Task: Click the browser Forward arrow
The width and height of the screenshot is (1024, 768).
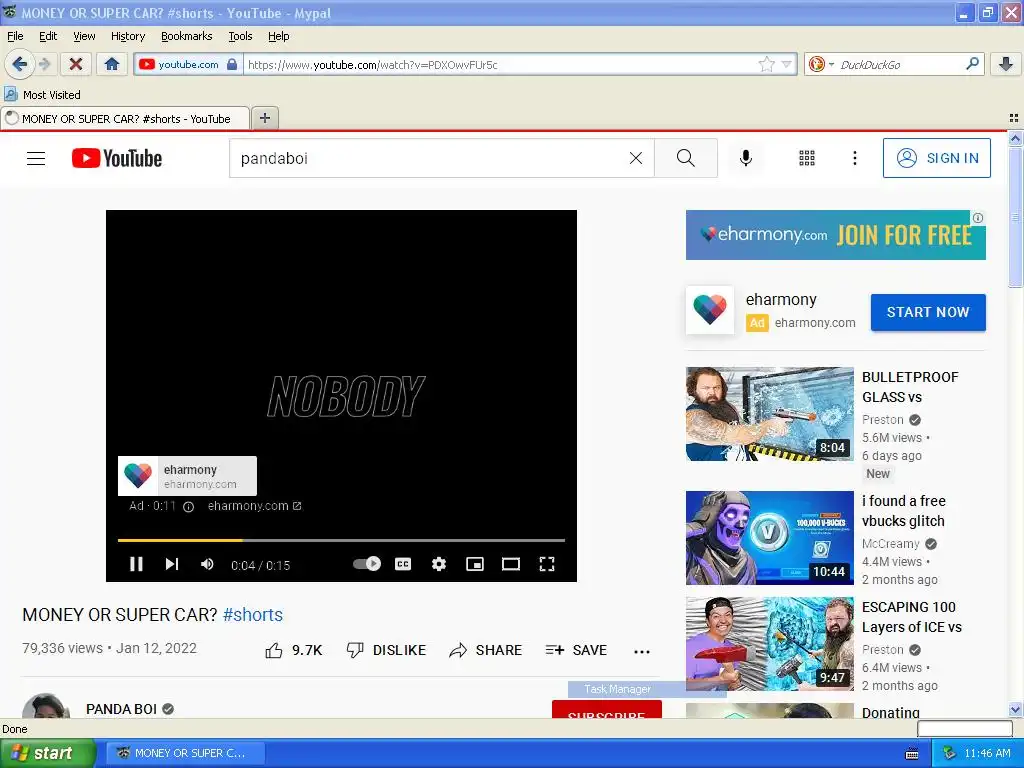Action: click(44, 64)
